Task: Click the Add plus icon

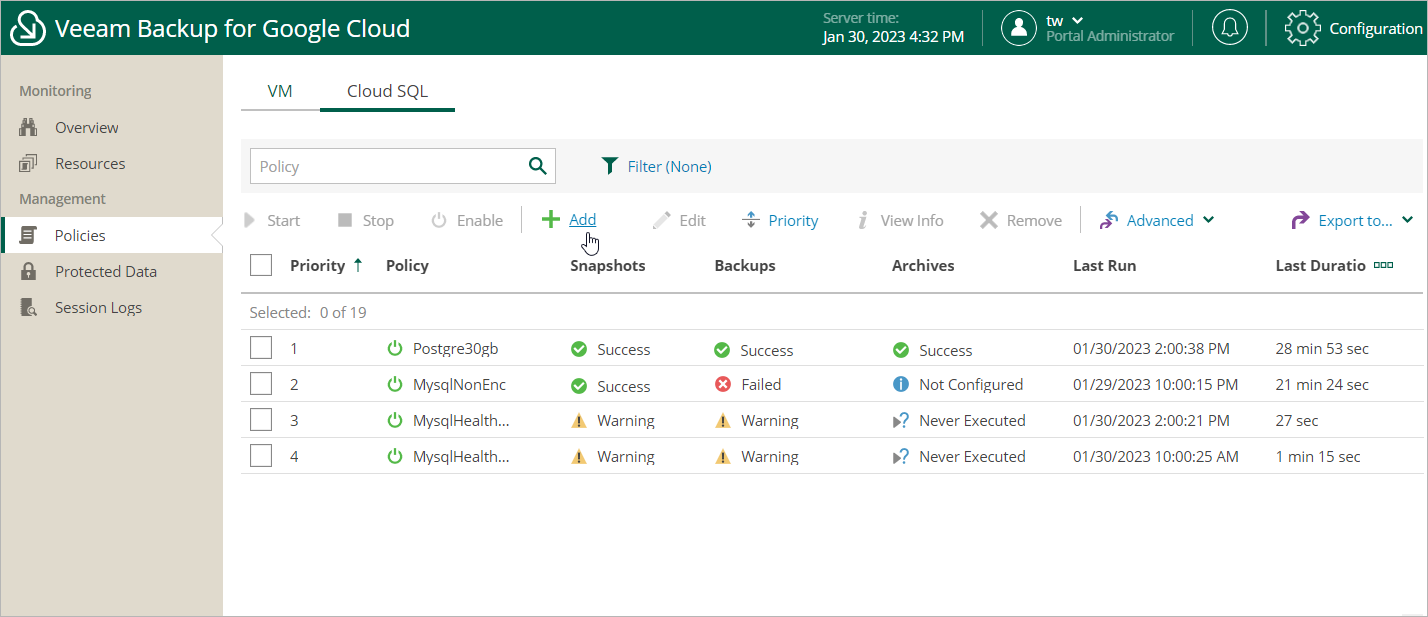Action: [551, 220]
